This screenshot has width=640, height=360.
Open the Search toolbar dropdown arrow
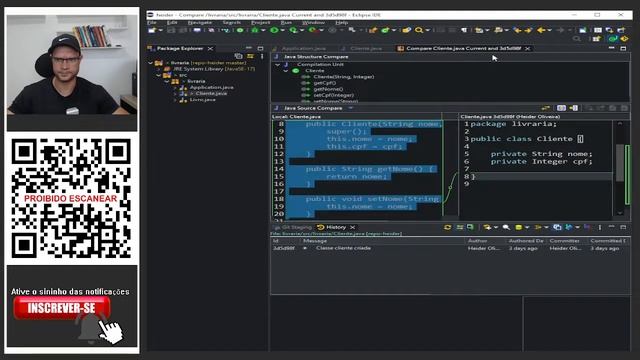click(427, 30)
